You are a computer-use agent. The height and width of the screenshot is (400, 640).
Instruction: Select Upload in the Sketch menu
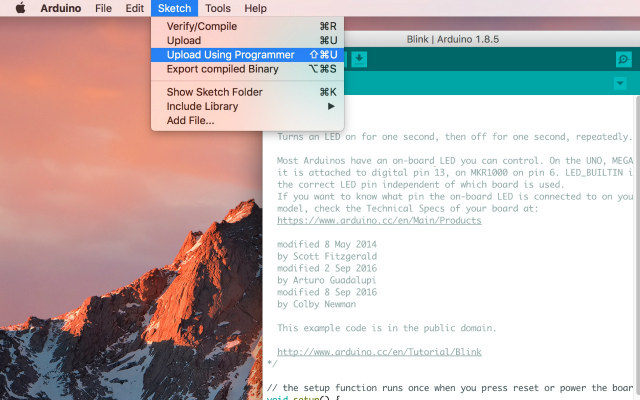(247, 40)
